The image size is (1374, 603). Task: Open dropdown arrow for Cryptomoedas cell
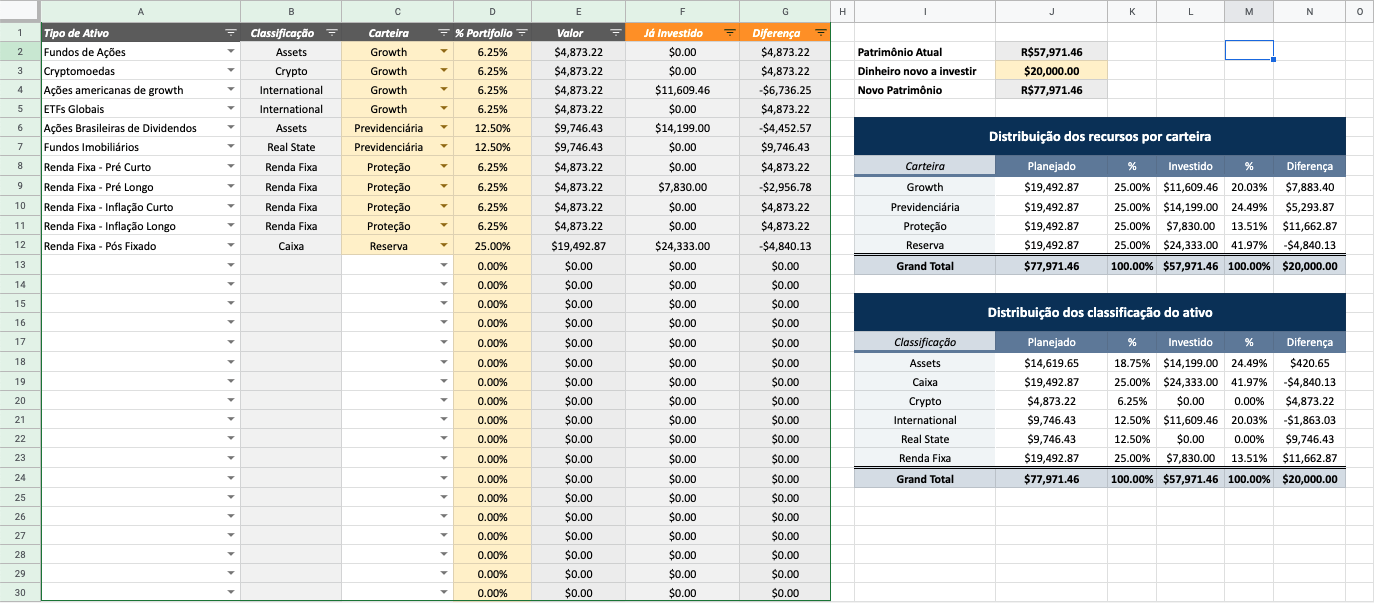point(231,71)
